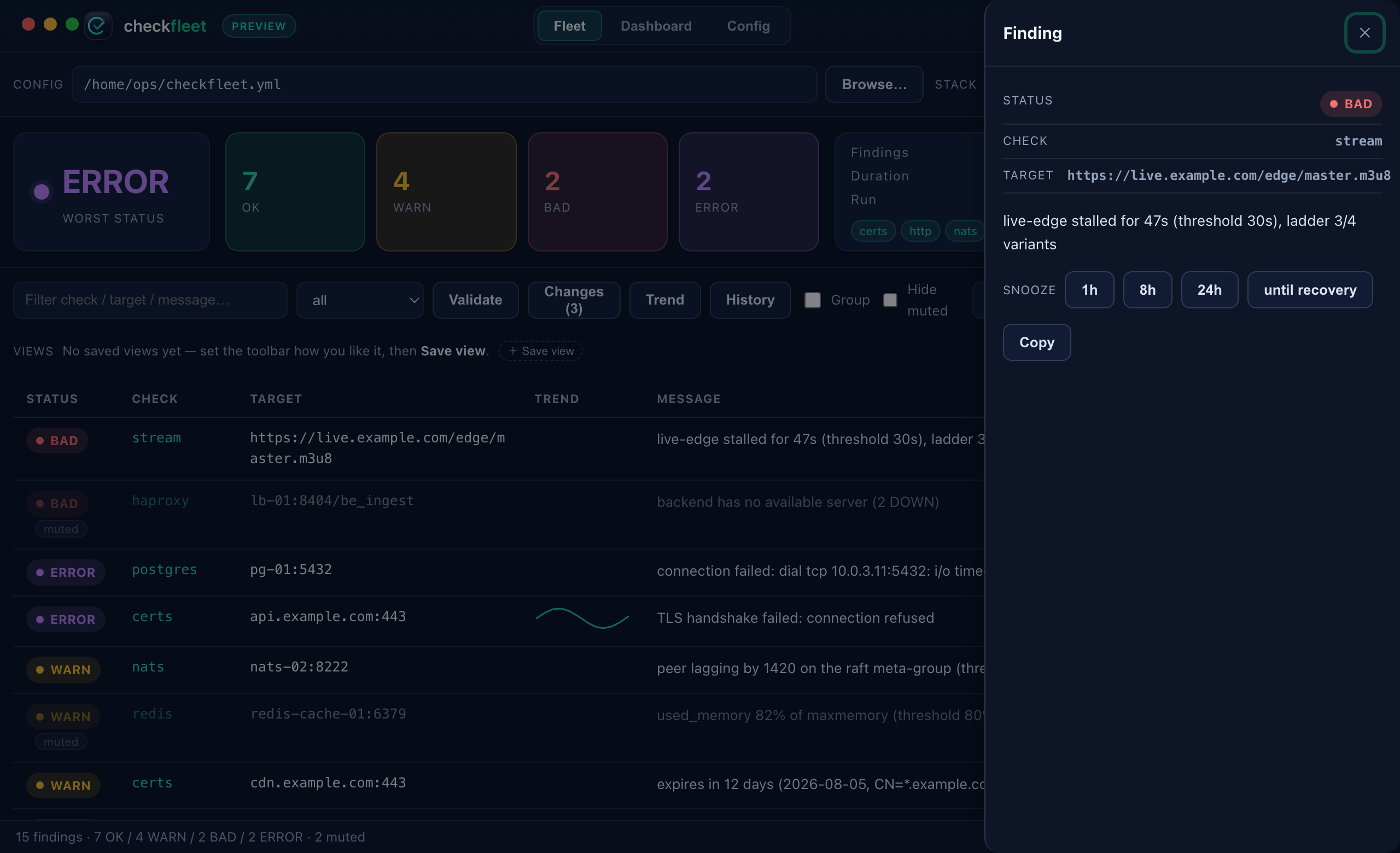This screenshot has width=1400, height=853.
Task: Click the findings summary in status bar
Action: pyautogui.click(x=190, y=837)
